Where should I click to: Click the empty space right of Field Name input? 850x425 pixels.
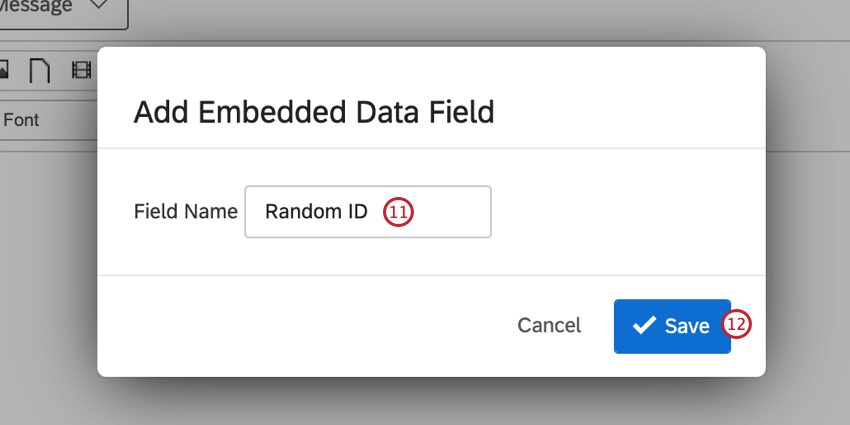point(620,212)
